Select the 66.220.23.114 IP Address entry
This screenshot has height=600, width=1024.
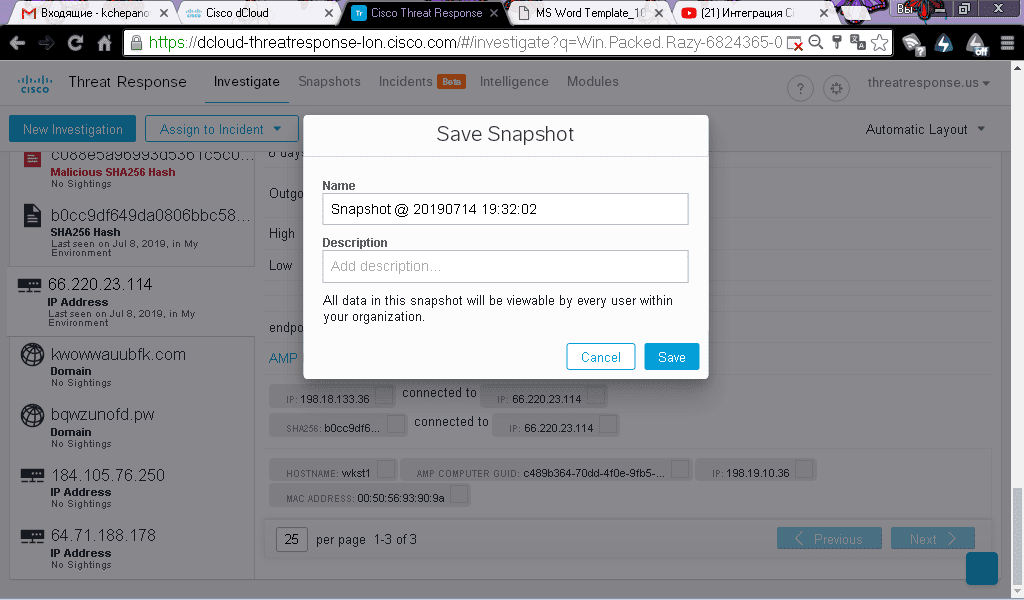pyautogui.click(x=131, y=302)
